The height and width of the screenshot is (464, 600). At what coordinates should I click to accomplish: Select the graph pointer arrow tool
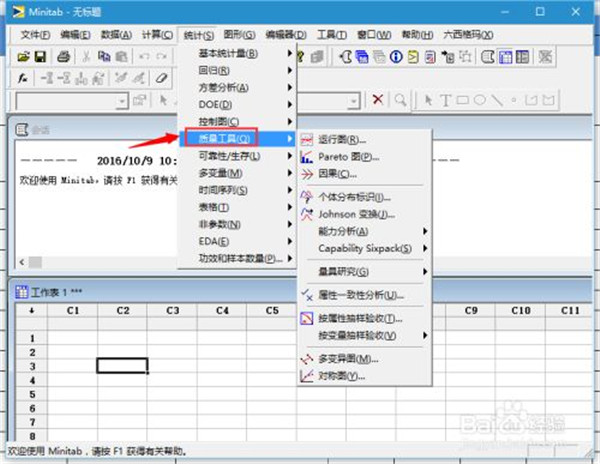click(429, 100)
